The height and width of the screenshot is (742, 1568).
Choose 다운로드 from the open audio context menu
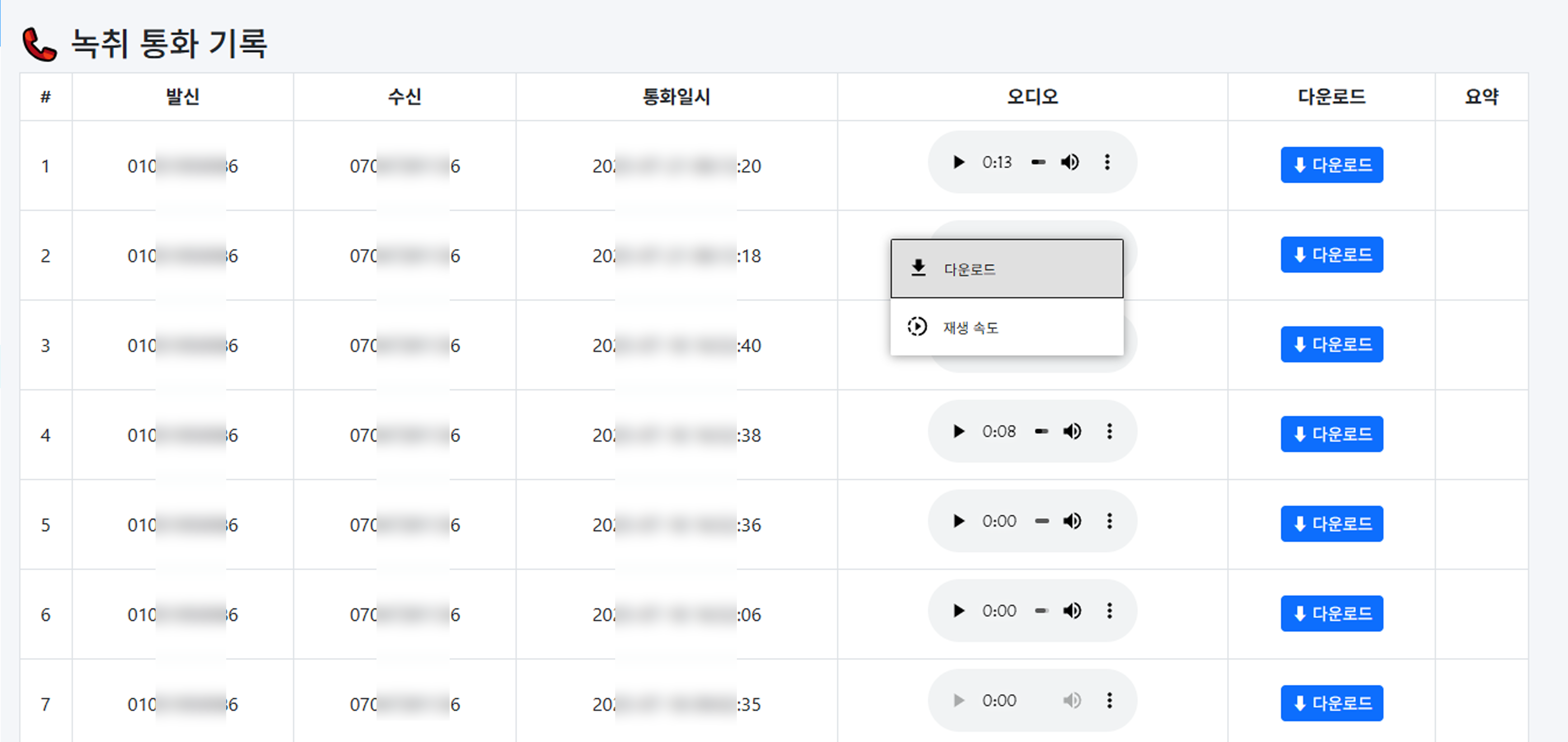coord(970,268)
